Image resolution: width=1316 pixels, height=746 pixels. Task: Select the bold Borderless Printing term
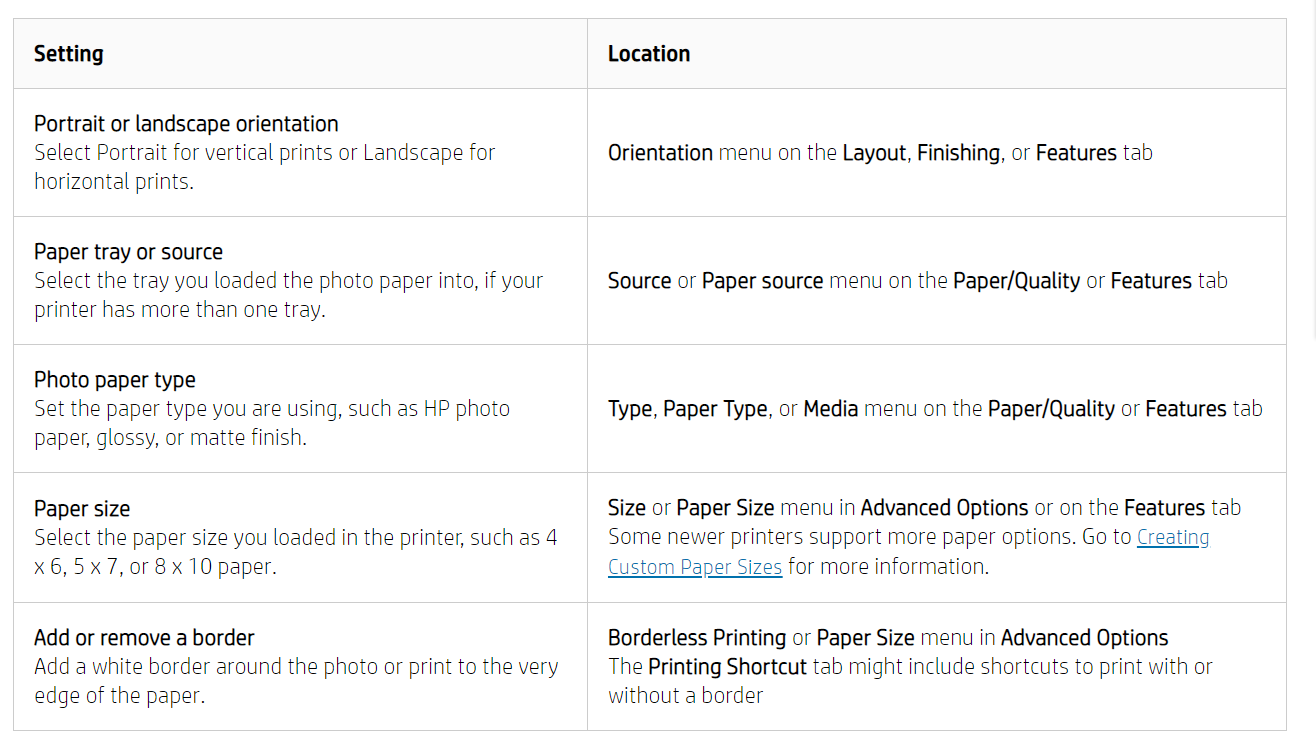click(x=697, y=638)
